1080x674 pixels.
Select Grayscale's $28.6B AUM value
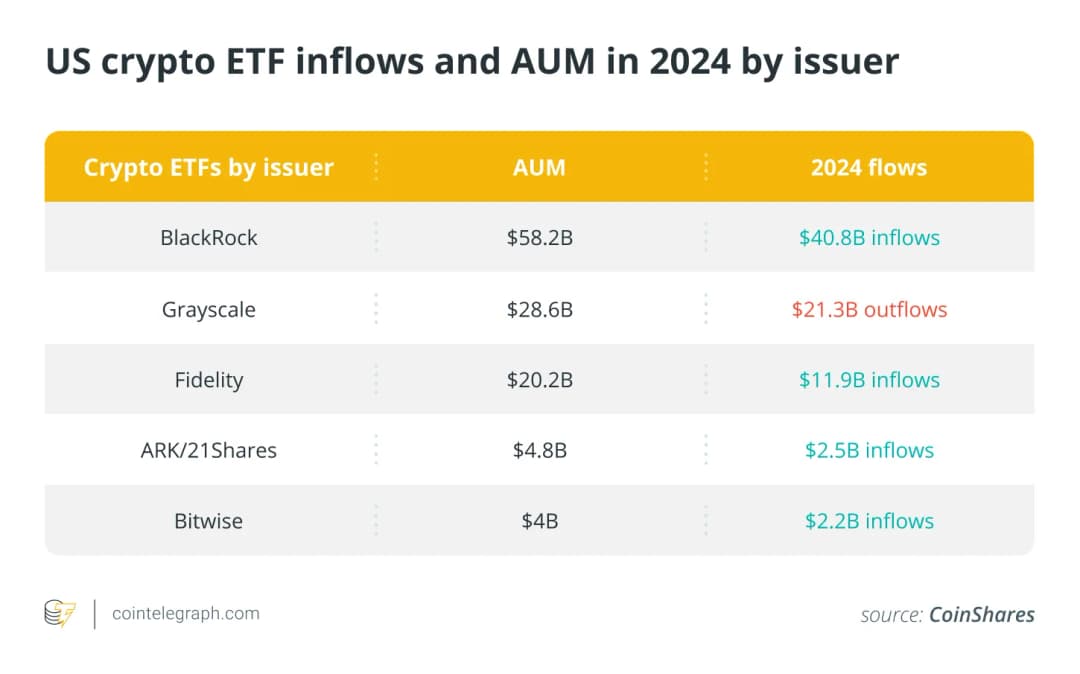pyautogui.click(x=539, y=309)
